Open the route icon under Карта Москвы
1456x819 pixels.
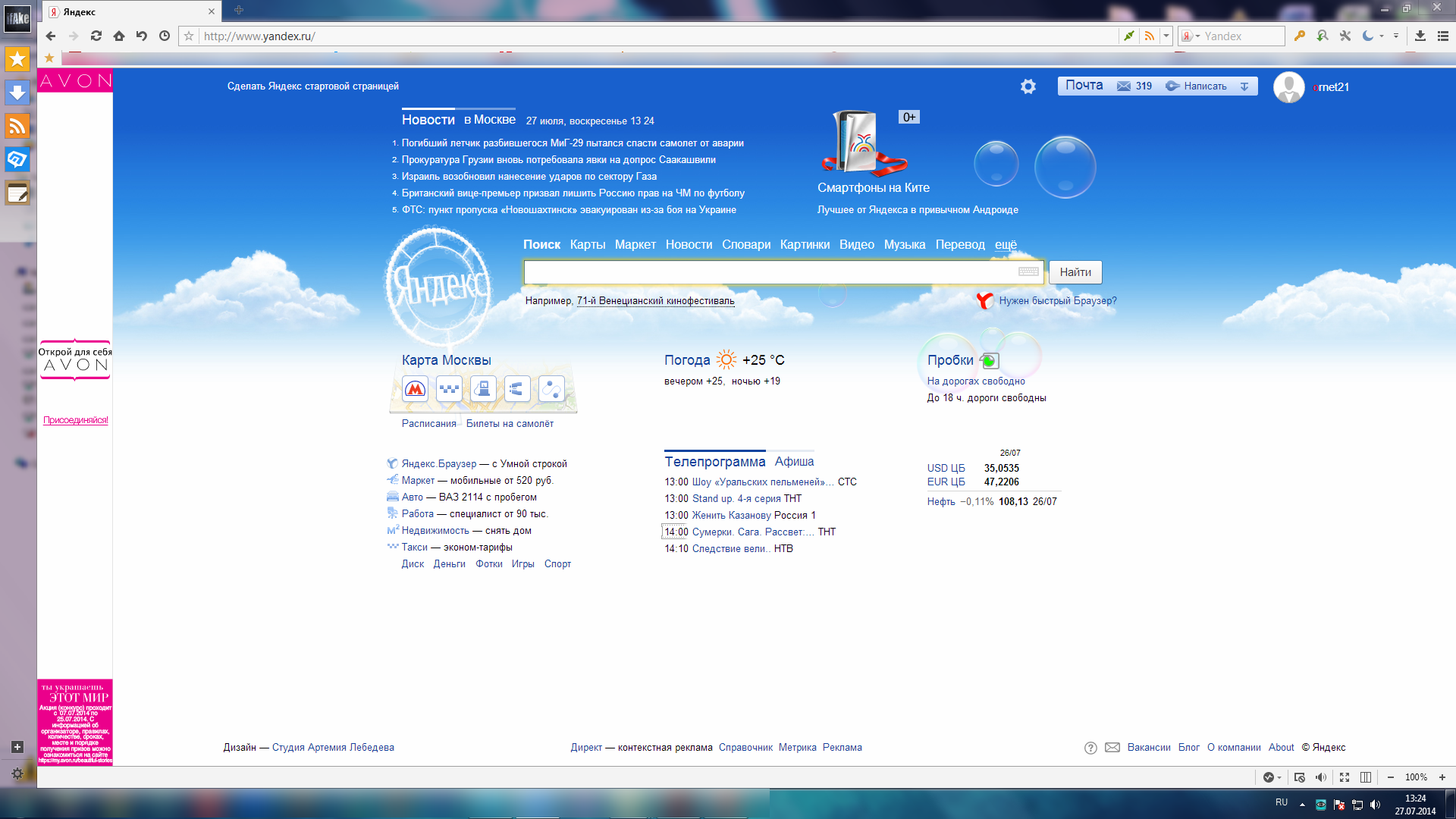pos(551,389)
